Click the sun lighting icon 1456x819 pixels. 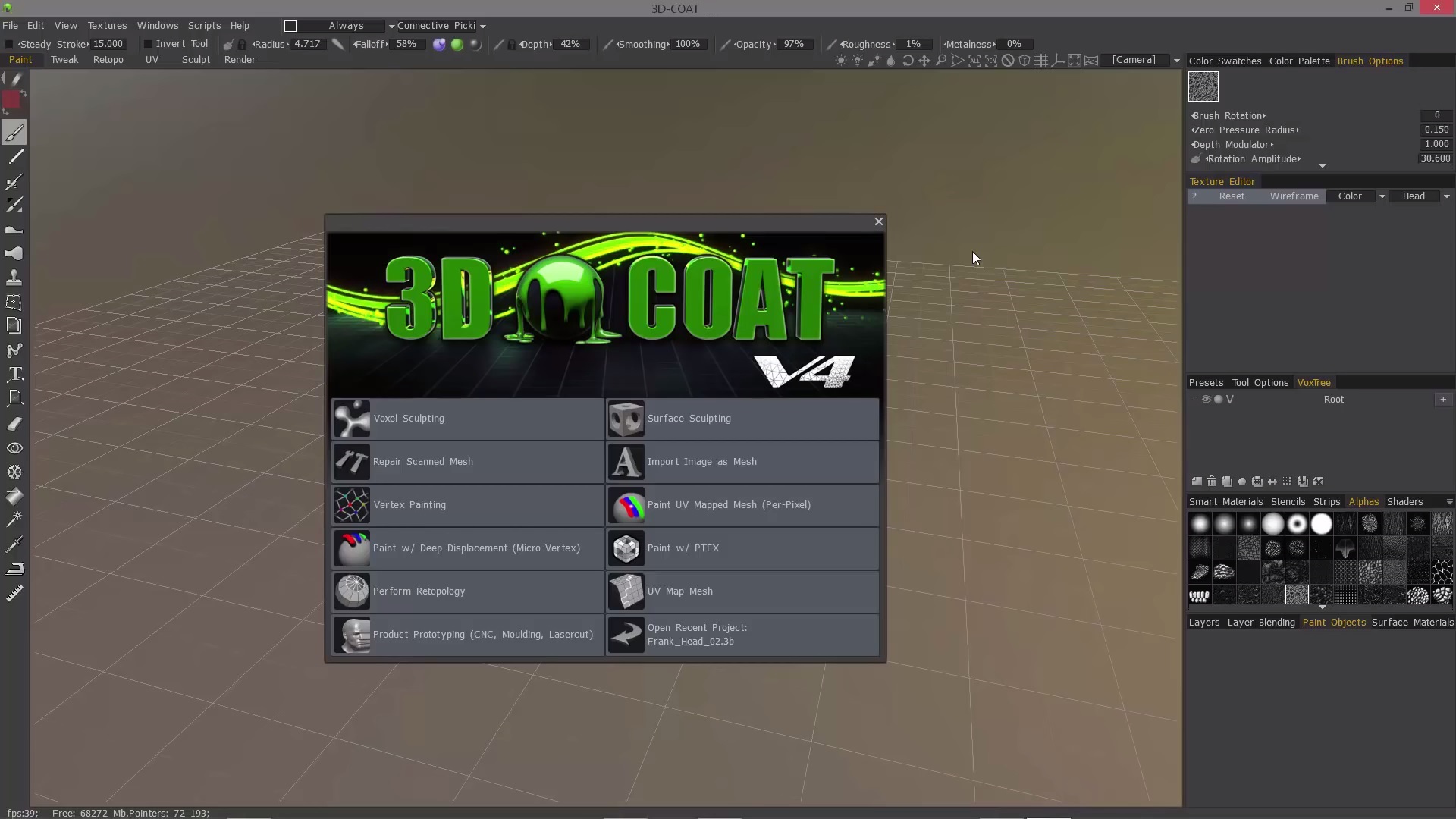841,61
